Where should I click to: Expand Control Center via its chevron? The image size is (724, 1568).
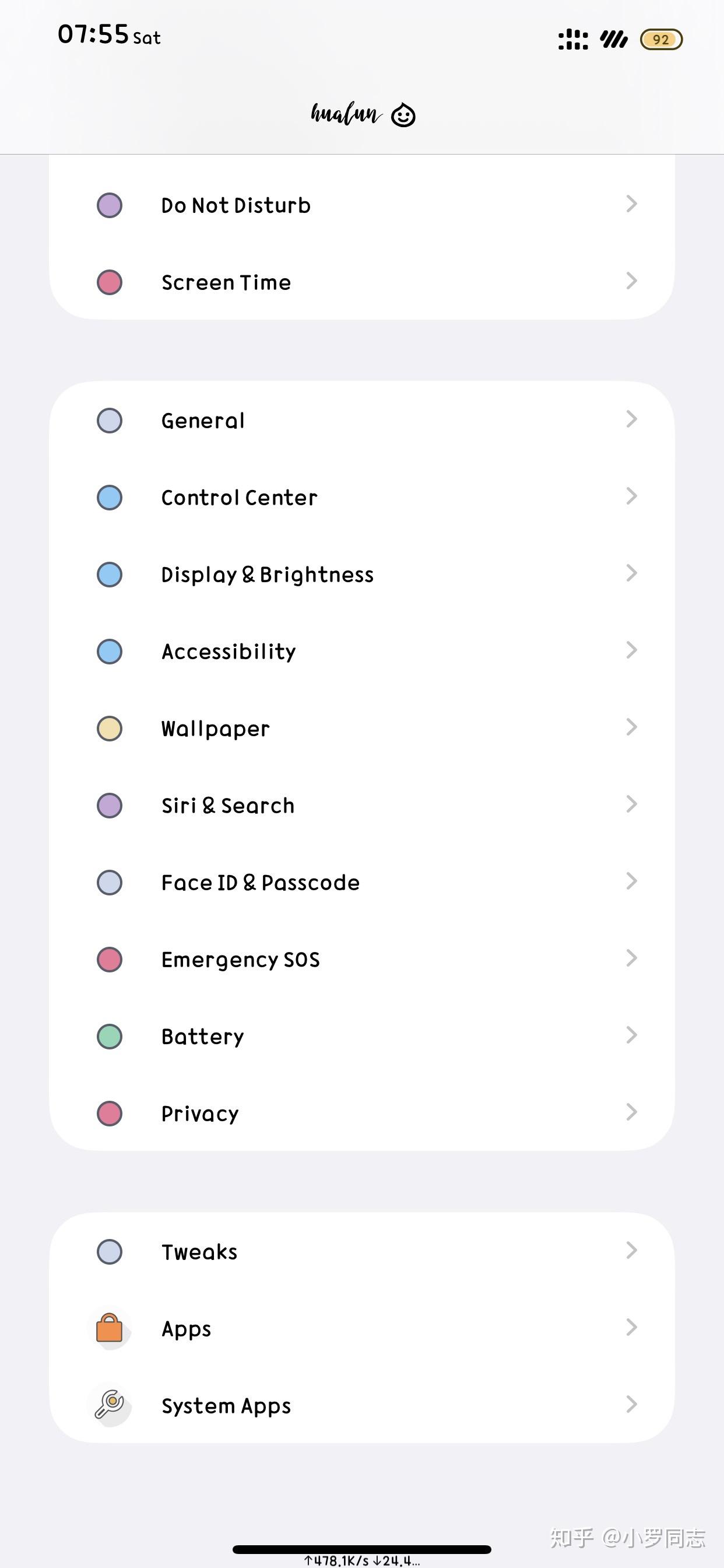[x=631, y=496]
